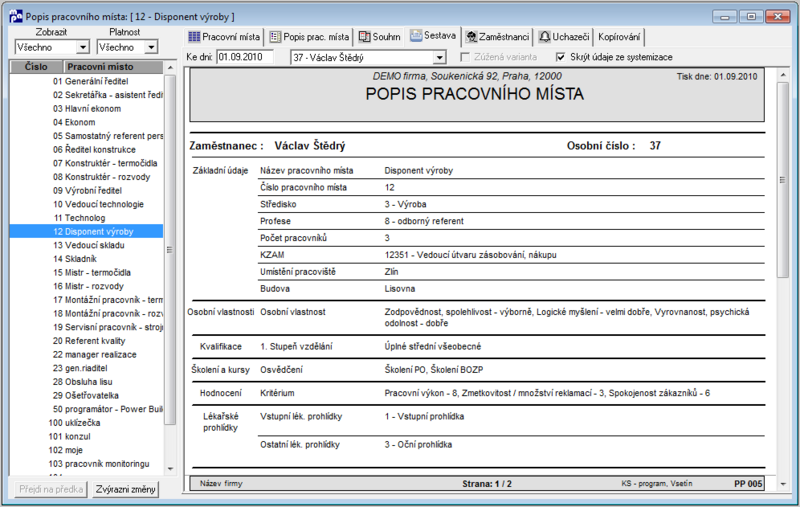The width and height of the screenshot is (800, 507).
Task: Uncheck Skrýt údaje ze systemizace
Action: 561,57
